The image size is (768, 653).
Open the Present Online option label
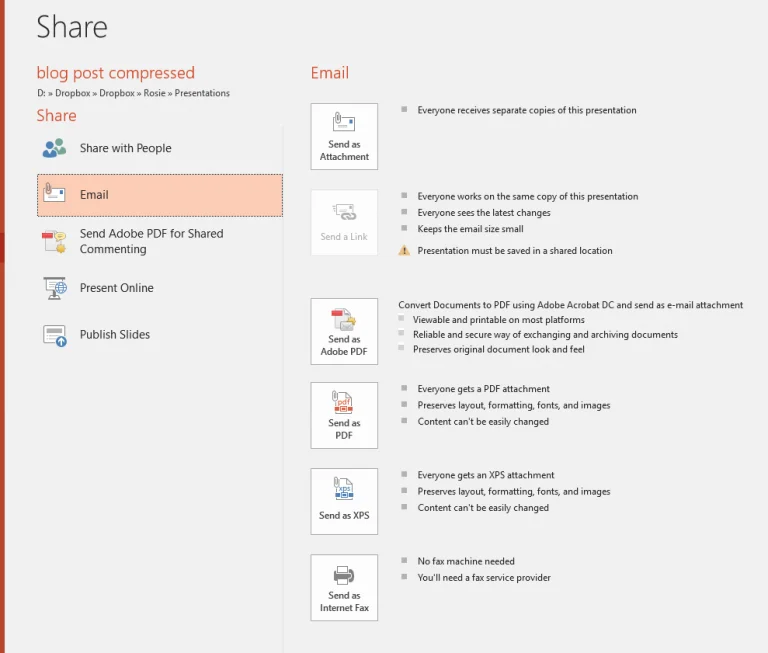(117, 288)
